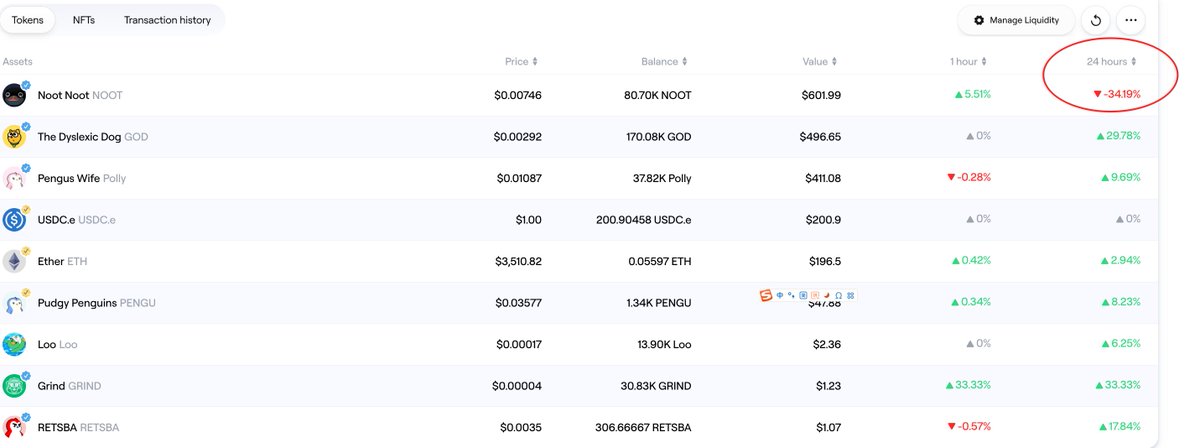Click the $0.03577 PENGU price

[x=519, y=303]
